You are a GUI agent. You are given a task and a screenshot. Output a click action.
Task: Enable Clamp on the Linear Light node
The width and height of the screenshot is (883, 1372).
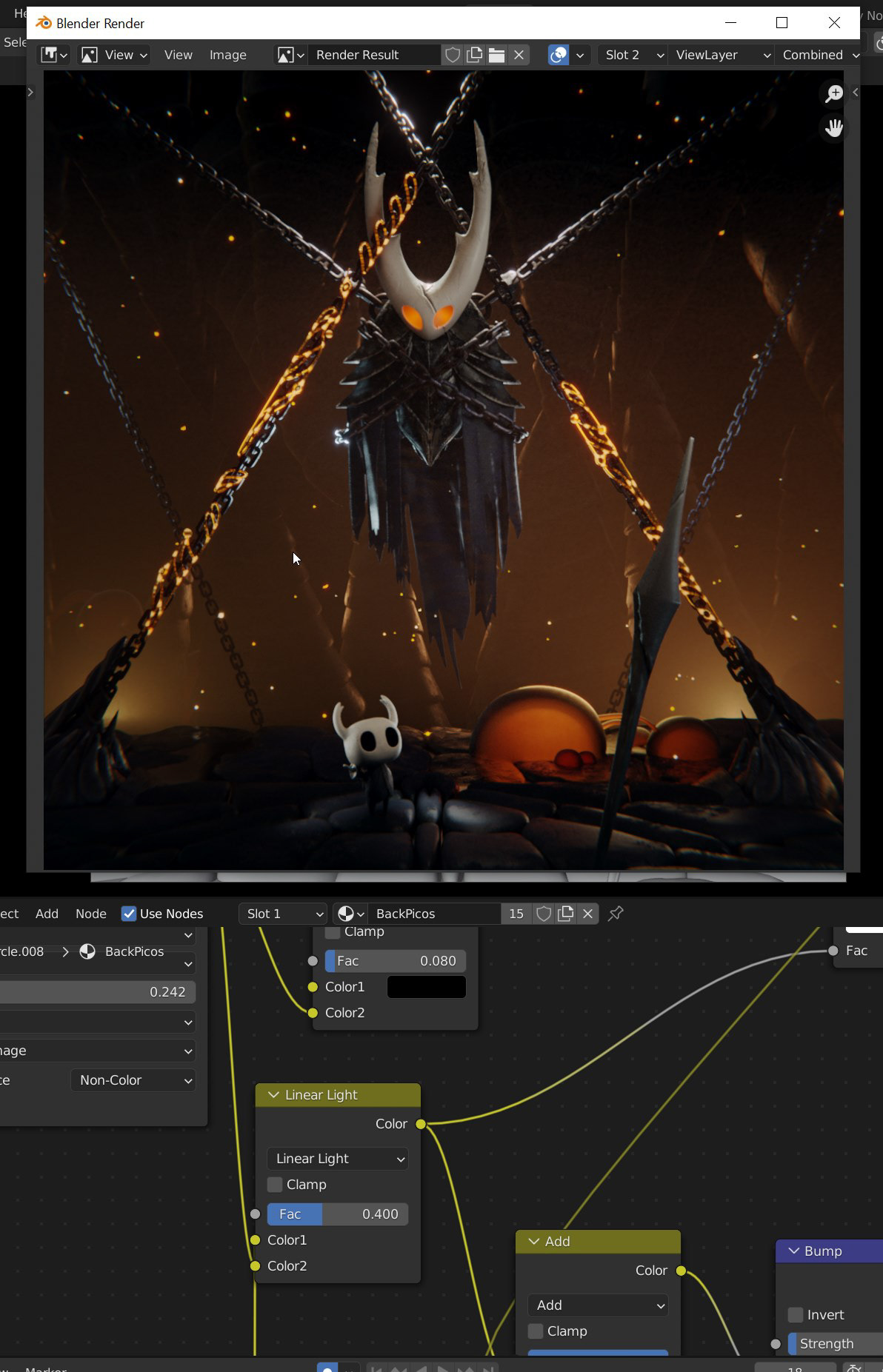tap(275, 1185)
